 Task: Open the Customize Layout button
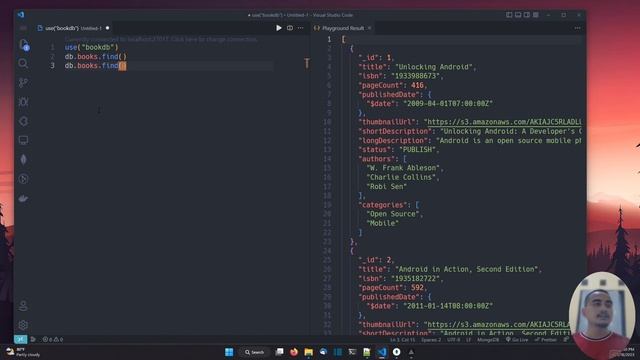click(536, 15)
